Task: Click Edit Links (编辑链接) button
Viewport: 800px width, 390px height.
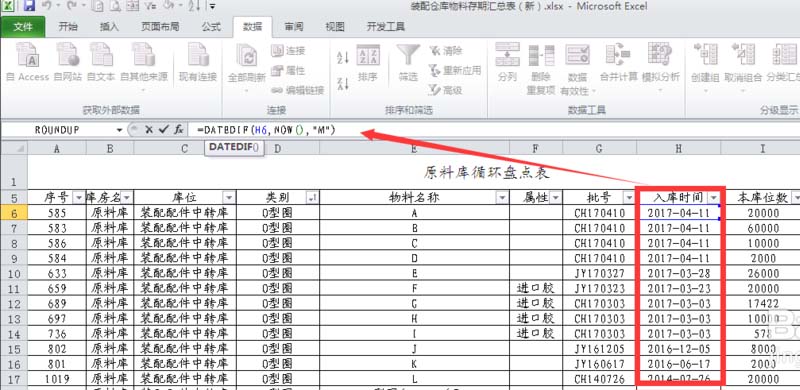Action: pos(297,90)
